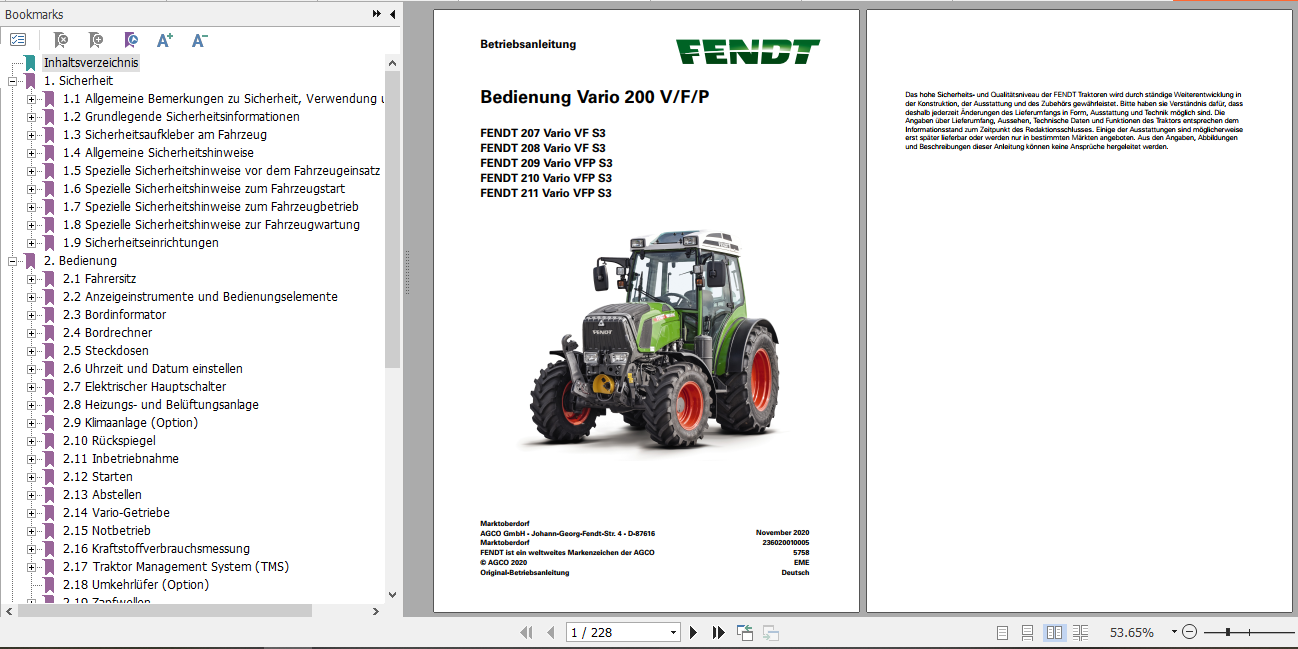Go to 2.15 Notbetrieb bookmark

pos(106,531)
